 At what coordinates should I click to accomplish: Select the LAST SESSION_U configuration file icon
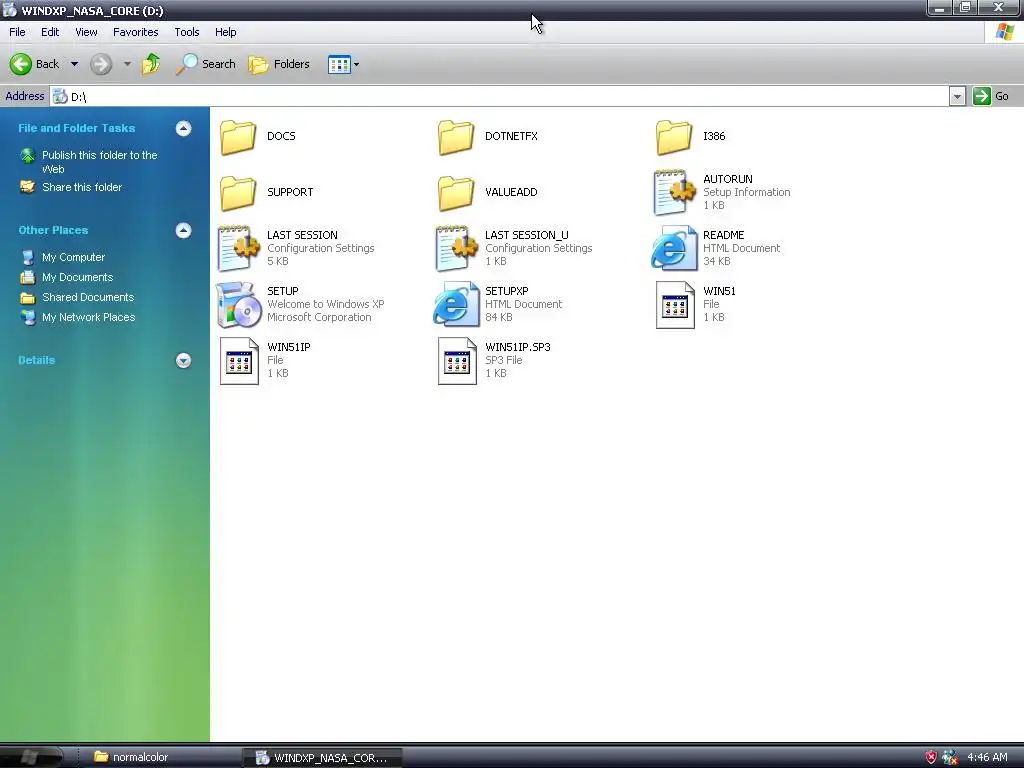coord(456,248)
